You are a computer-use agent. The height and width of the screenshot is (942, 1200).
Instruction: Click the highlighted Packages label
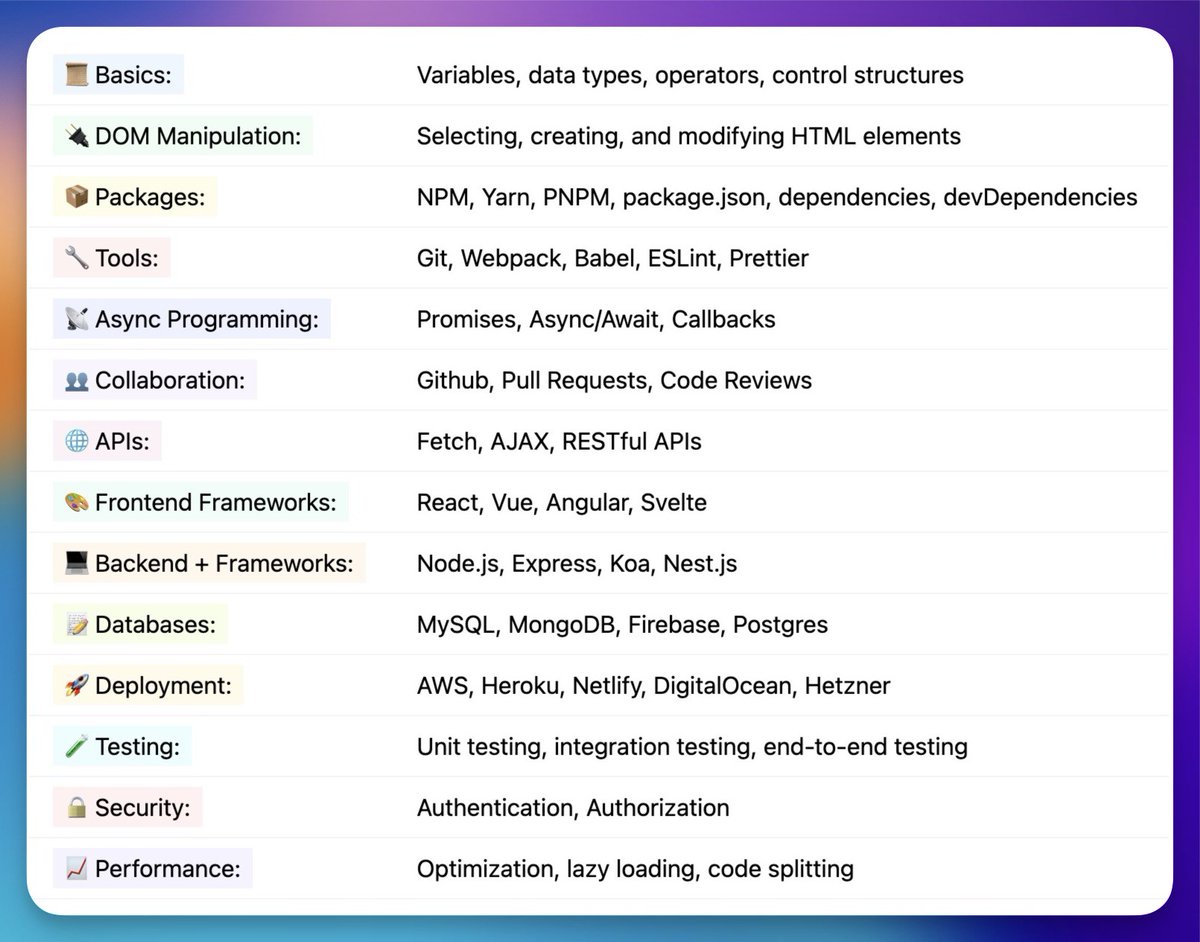coord(135,196)
